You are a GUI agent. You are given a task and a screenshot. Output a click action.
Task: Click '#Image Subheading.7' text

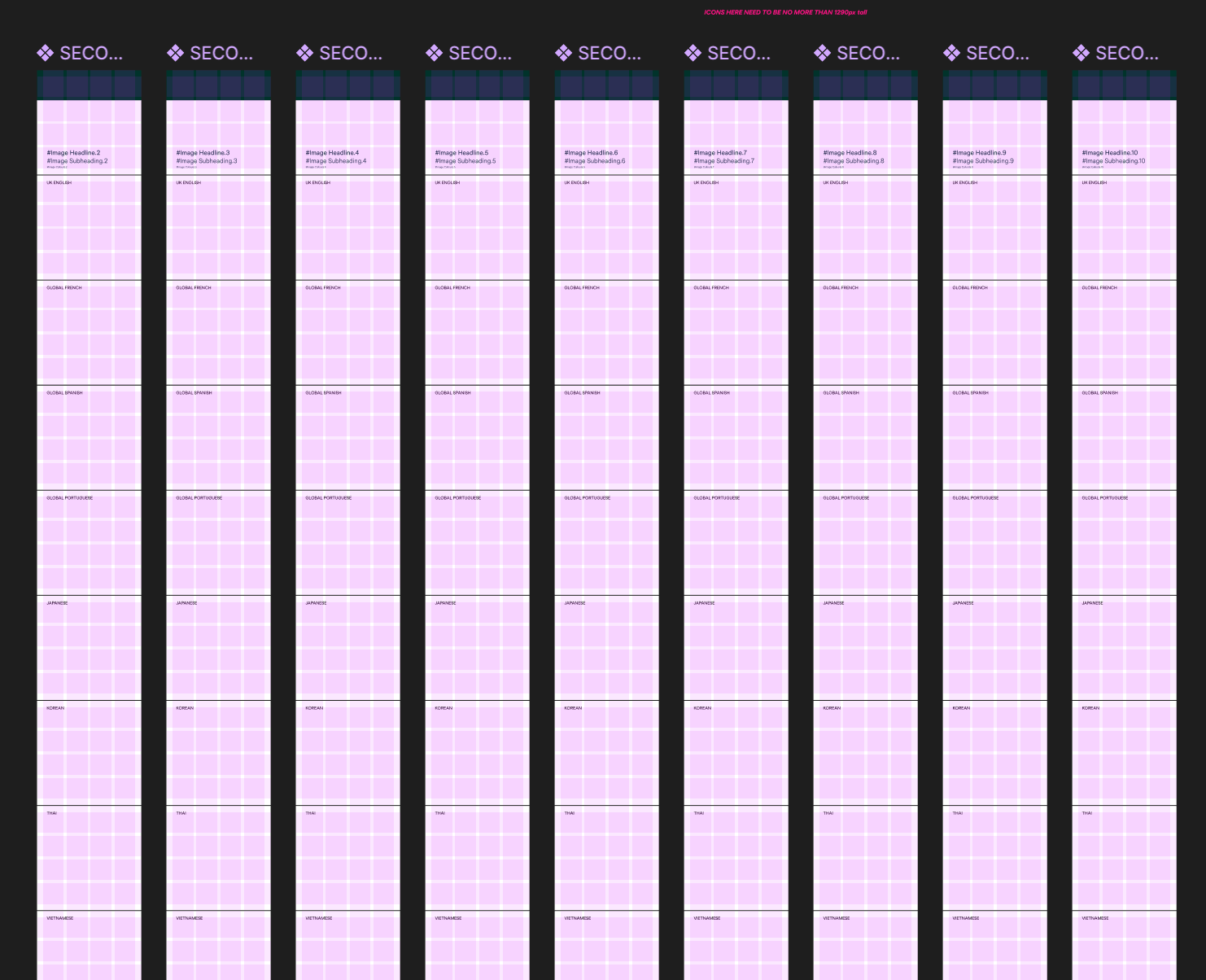coord(724,161)
